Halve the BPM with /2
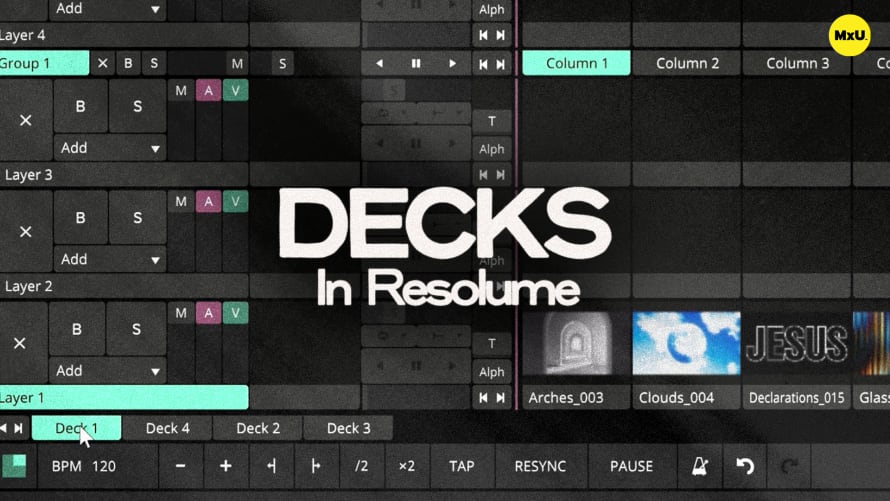890x501 pixels. coord(362,466)
